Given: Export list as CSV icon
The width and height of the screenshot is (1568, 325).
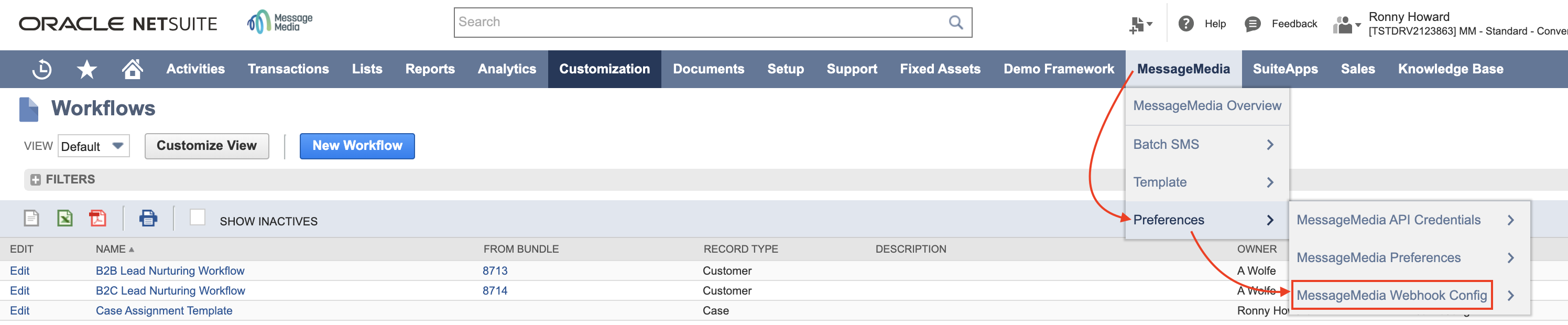Looking at the screenshot, I should tap(31, 218).
